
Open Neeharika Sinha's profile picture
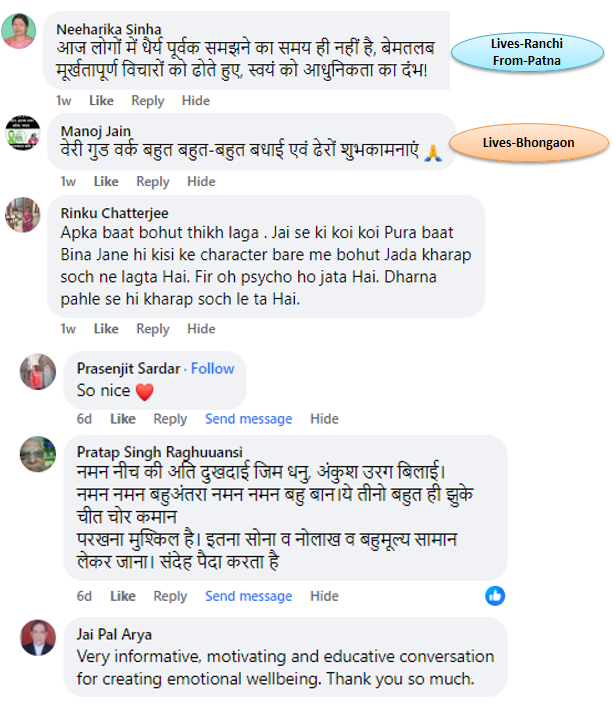pos(18,31)
